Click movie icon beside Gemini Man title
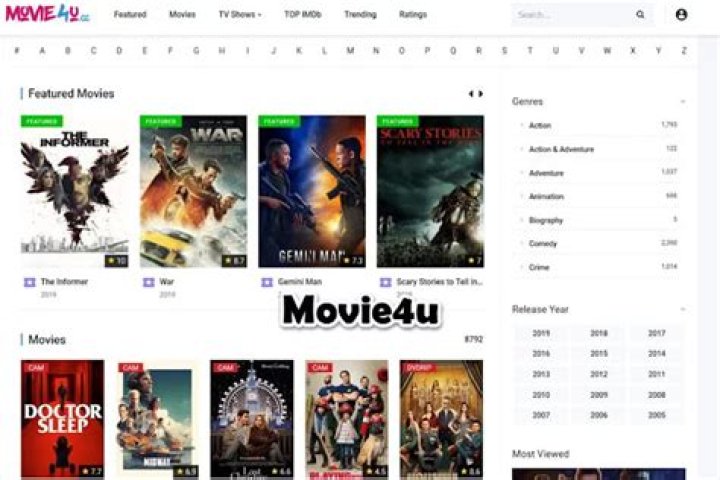This screenshot has height=480, width=720. click(x=267, y=282)
